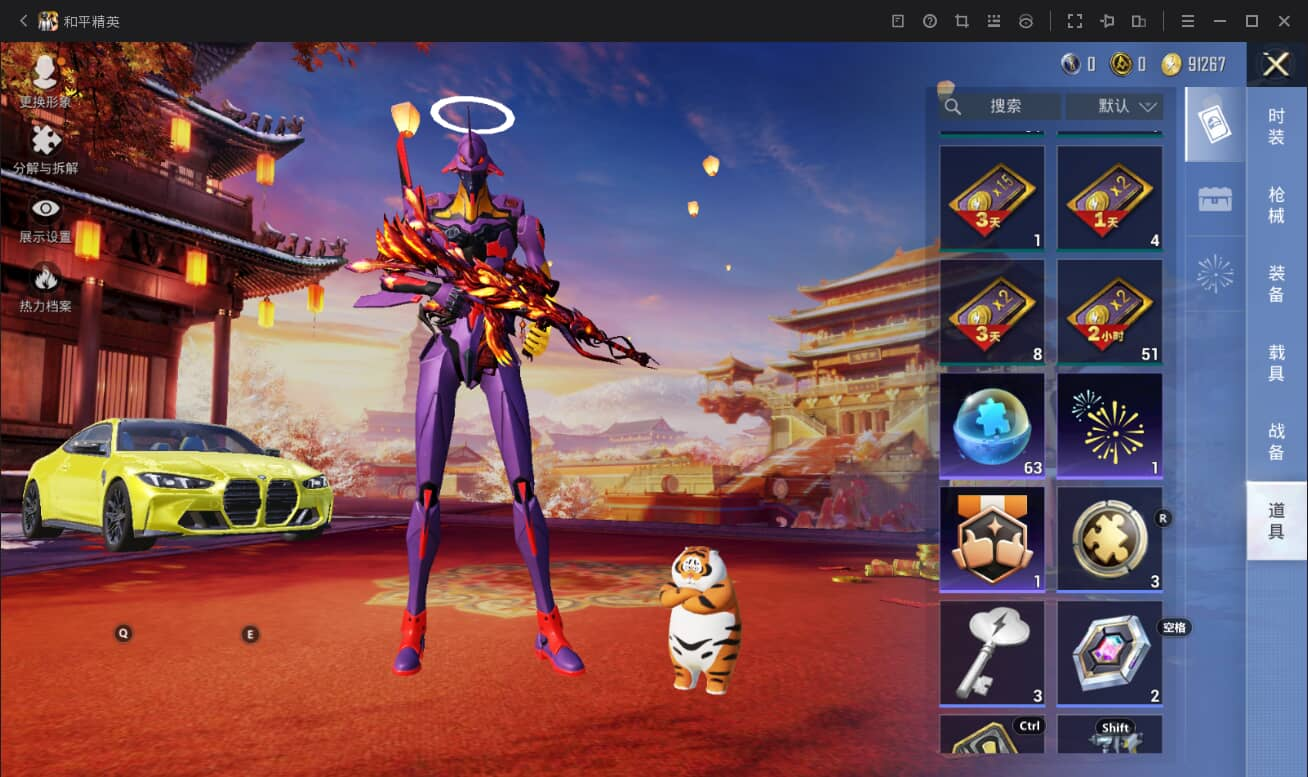This screenshot has height=777, width=1308.
Task: Select the silver cloud key item
Action: coord(992,653)
